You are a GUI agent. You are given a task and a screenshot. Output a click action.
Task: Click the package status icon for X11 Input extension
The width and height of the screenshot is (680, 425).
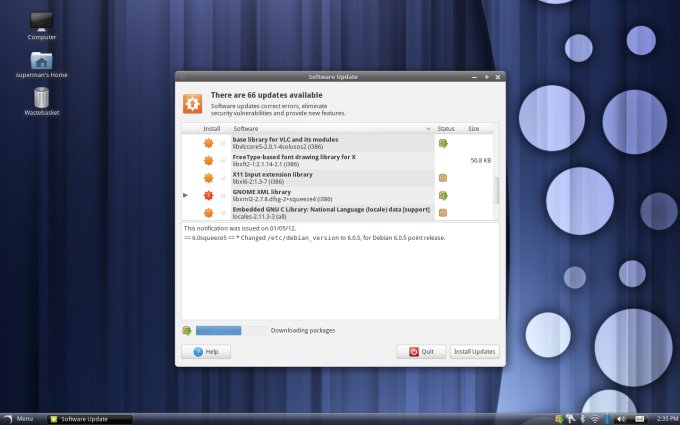click(443, 178)
